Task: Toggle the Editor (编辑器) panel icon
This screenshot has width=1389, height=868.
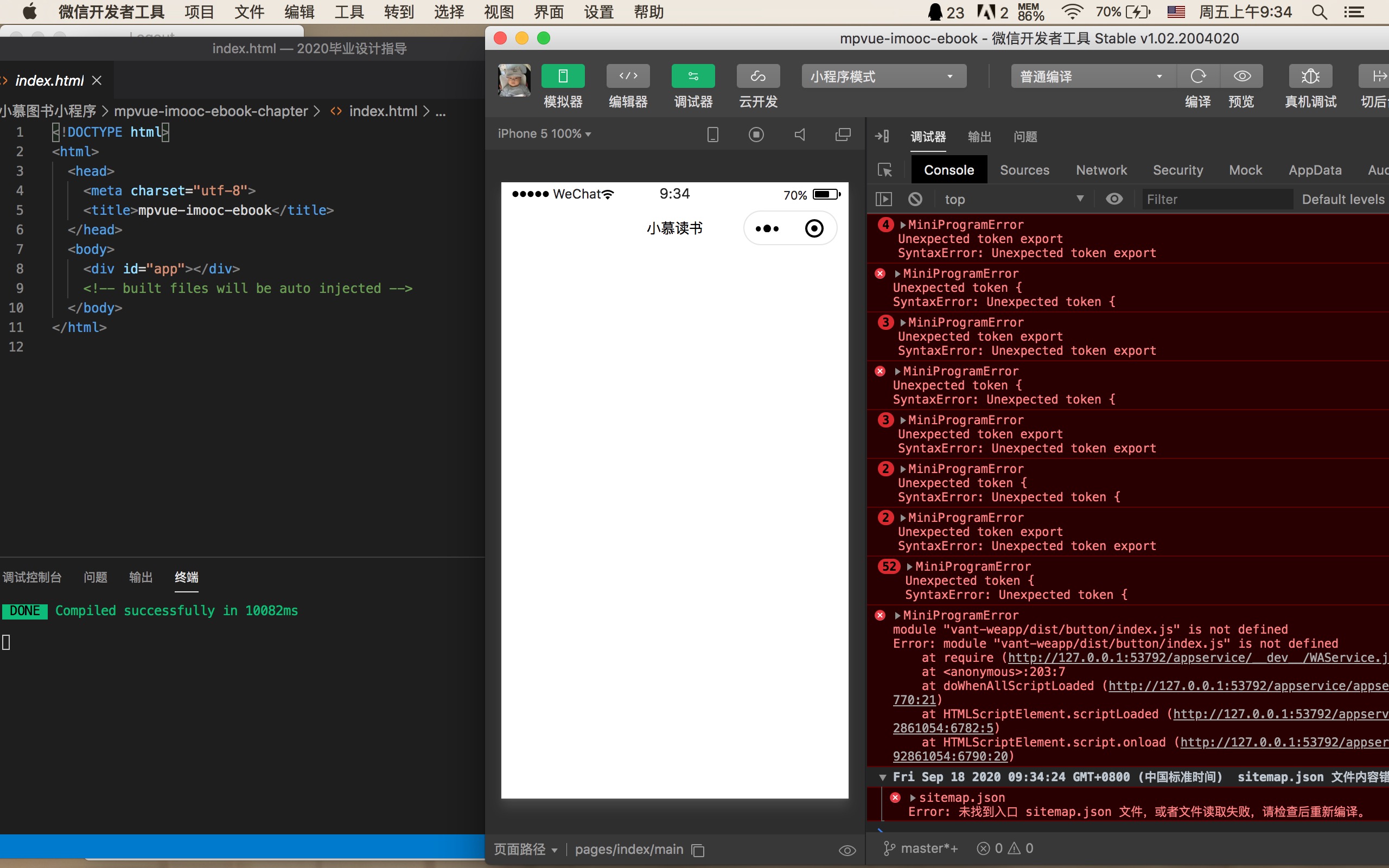Action: [628, 76]
